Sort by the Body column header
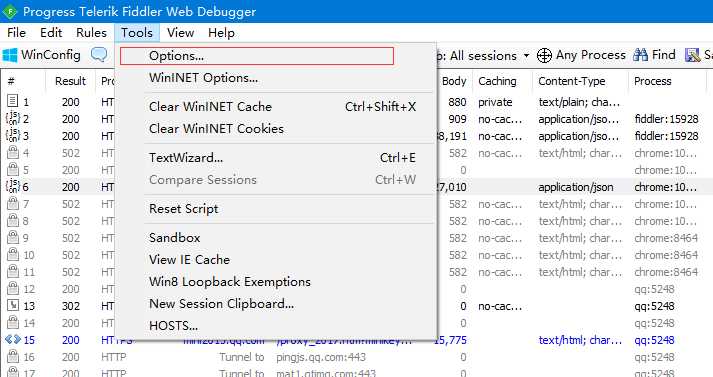The image size is (713, 377). 454,81
